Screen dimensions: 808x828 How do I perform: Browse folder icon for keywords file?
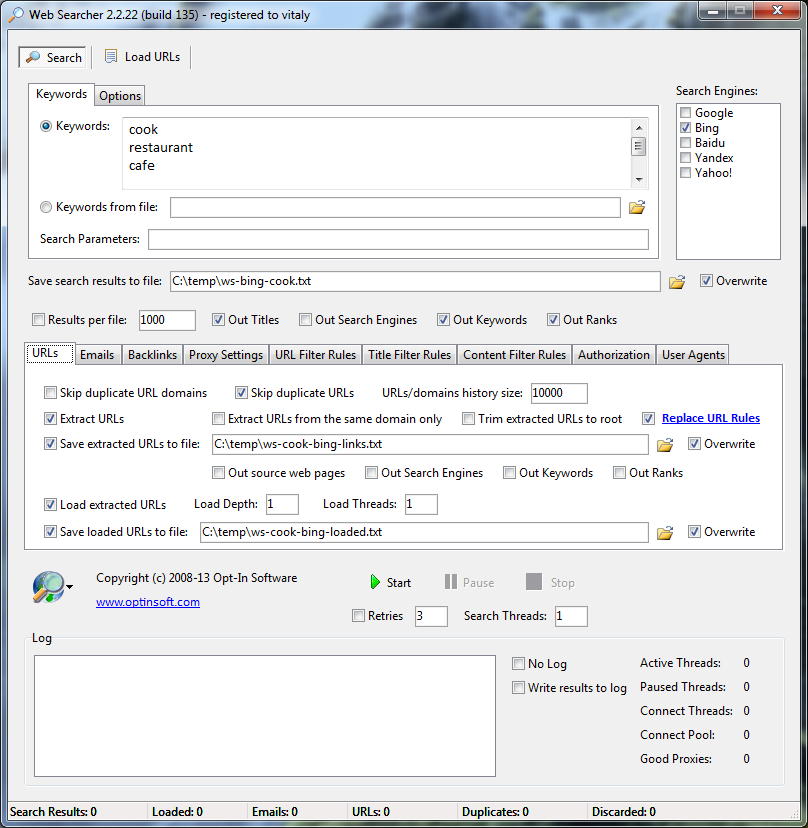[637, 208]
